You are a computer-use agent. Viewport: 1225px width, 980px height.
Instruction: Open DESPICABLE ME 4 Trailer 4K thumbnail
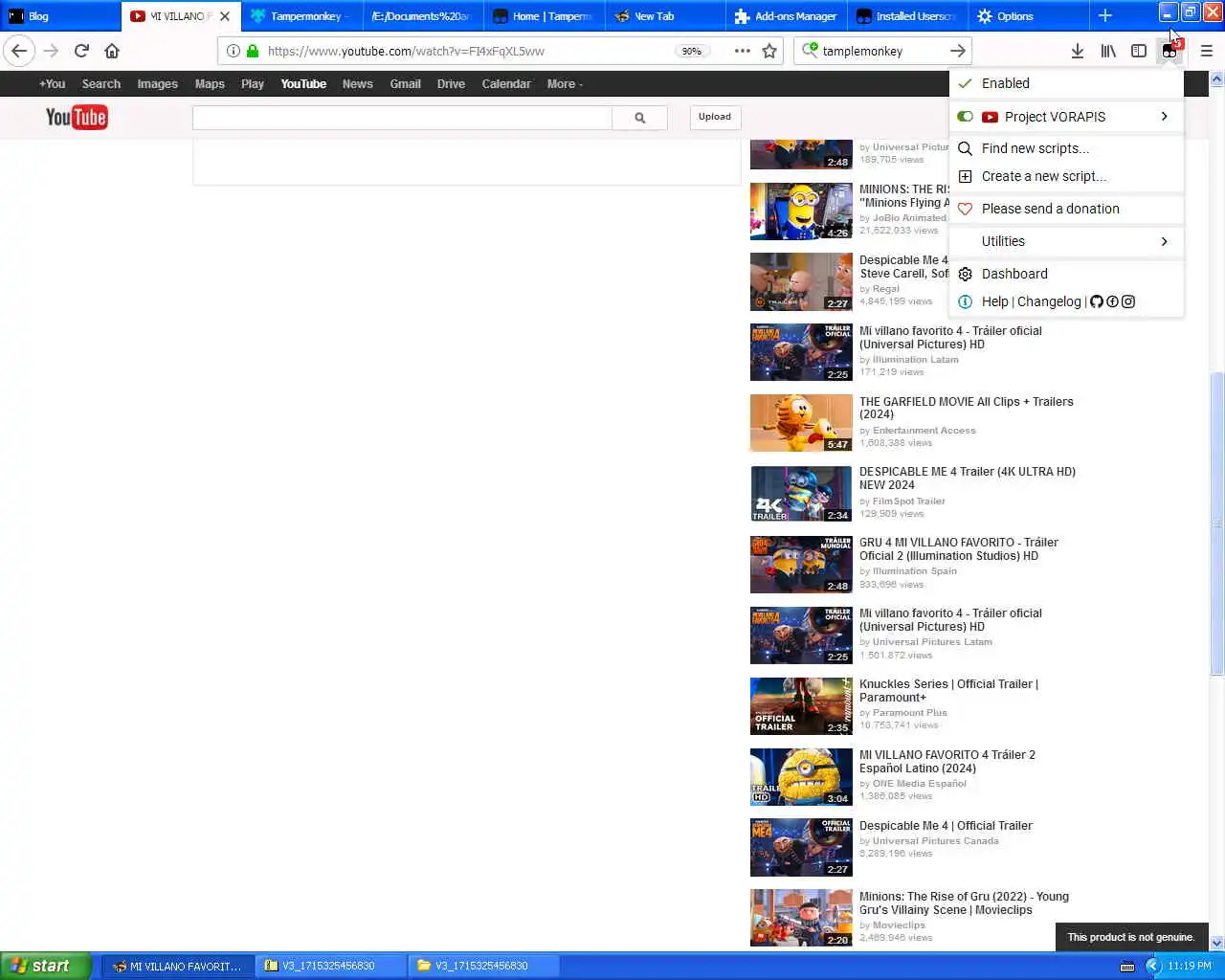point(801,494)
